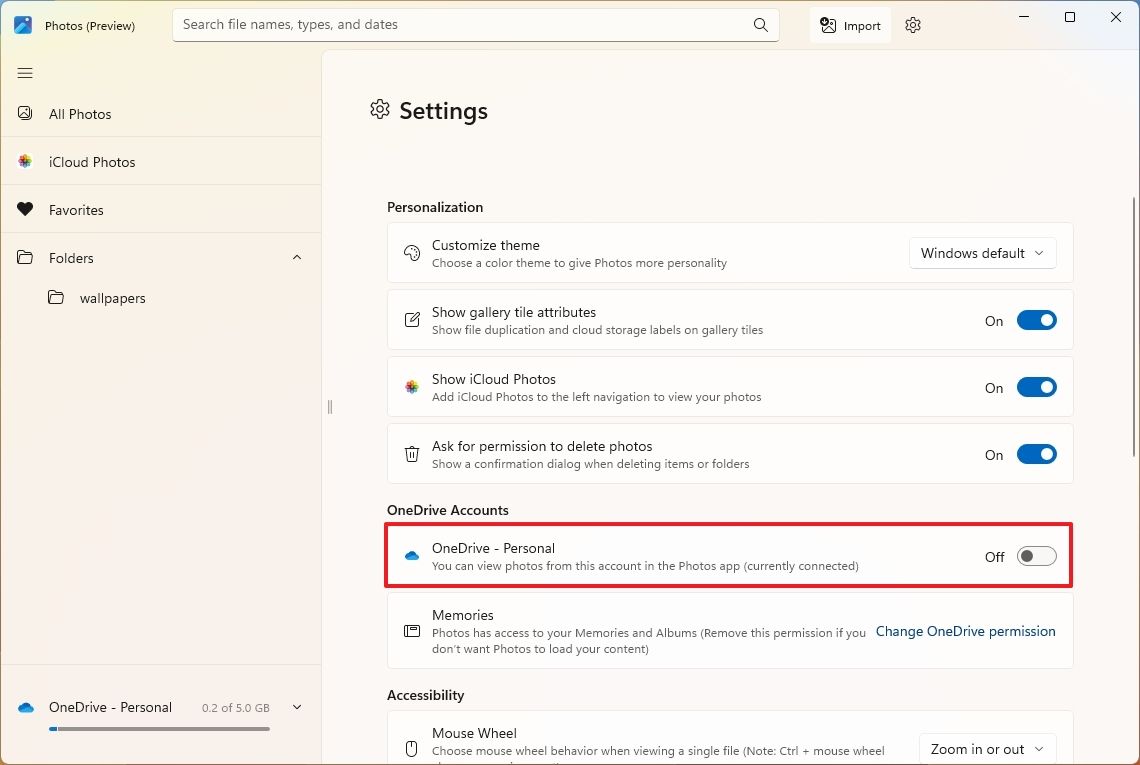Click the OneDrive cloud icon in sidebar footer

(26, 707)
